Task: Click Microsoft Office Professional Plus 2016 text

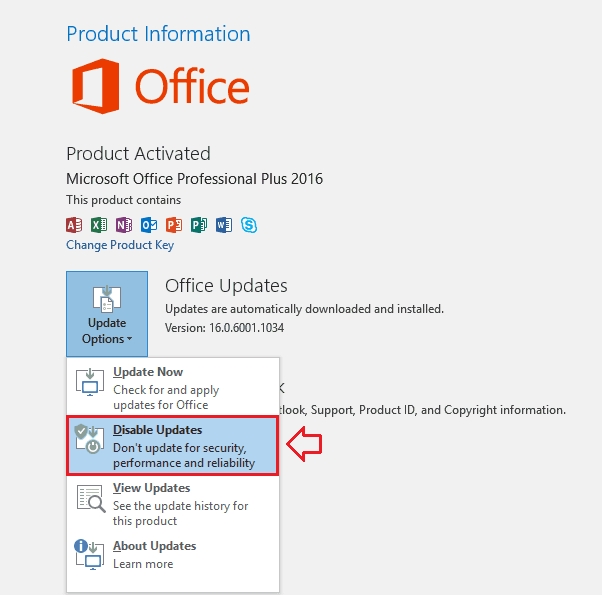Action: pyautogui.click(x=194, y=179)
